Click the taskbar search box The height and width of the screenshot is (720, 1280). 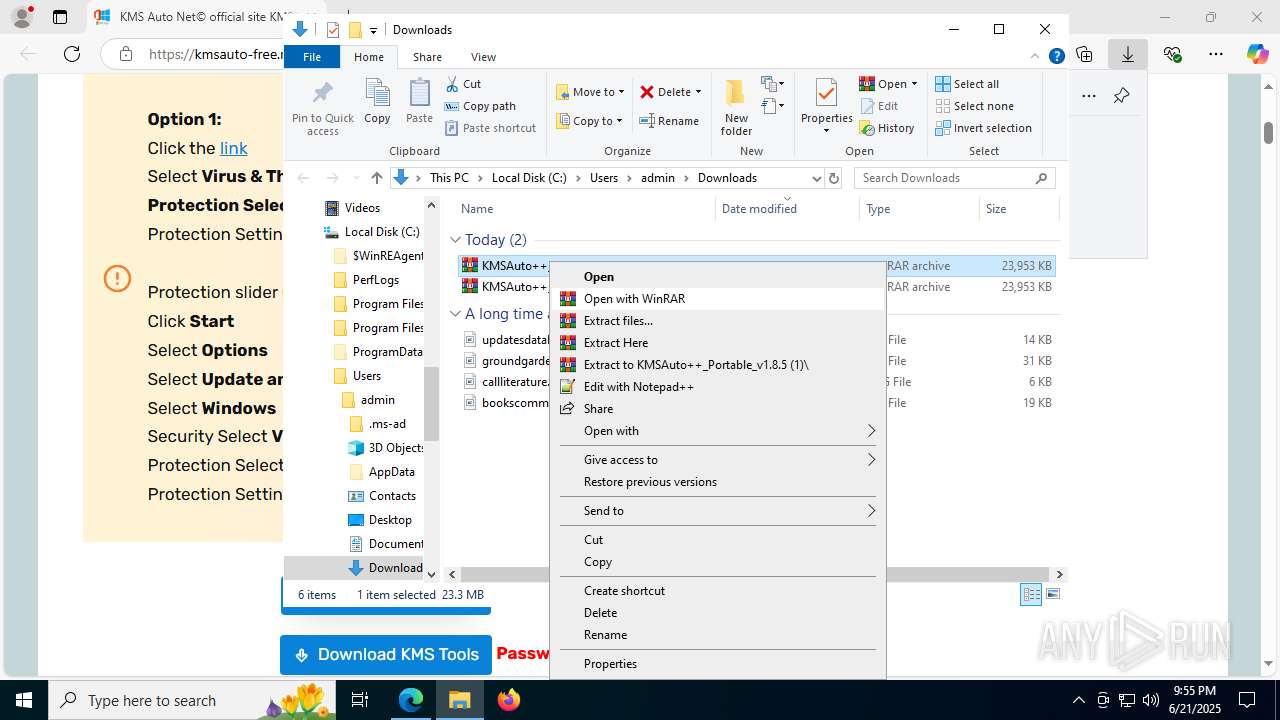(x=194, y=700)
